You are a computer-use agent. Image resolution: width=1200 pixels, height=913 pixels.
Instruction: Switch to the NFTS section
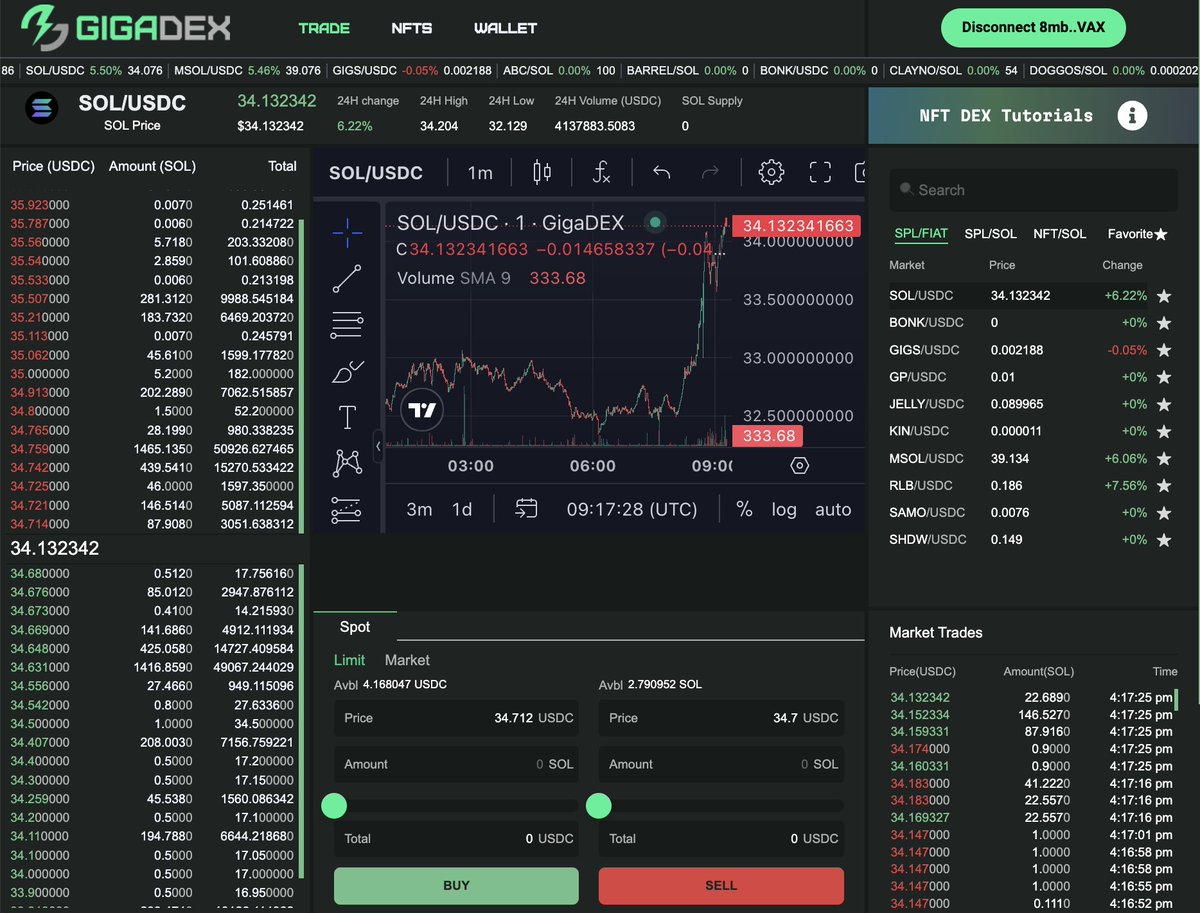(x=412, y=28)
